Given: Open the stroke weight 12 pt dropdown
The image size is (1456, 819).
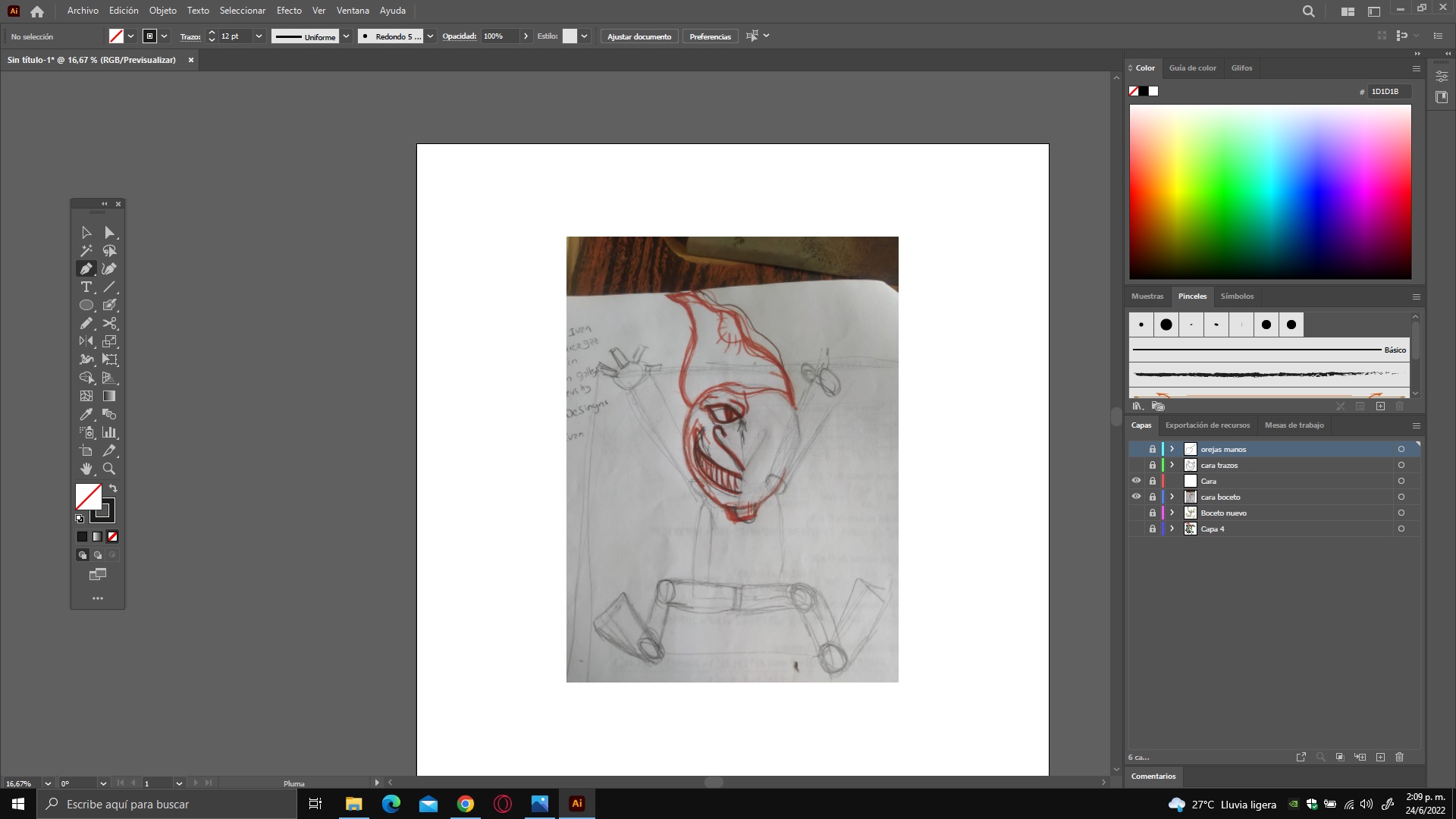Looking at the screenshot, I should tap(259, 36).
